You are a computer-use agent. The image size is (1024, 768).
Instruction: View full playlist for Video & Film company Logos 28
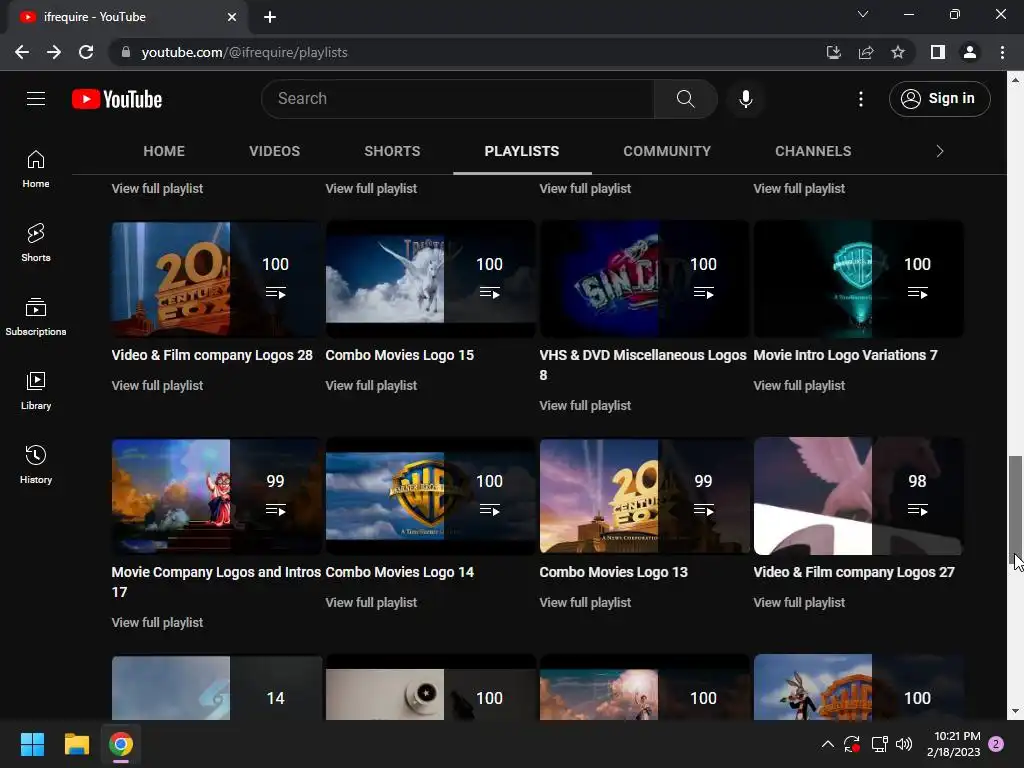[x=157, y=385]
